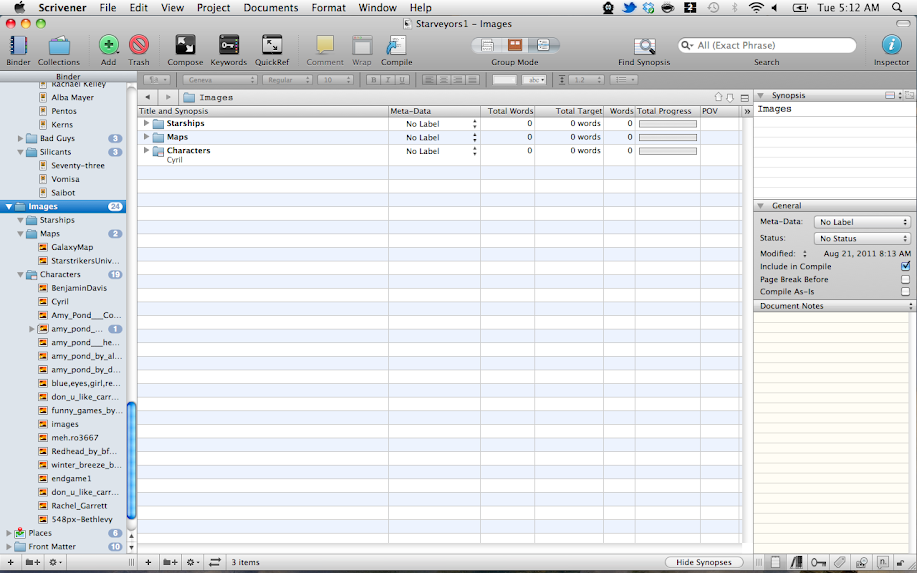Enable Compile As-Is checkbox

(x=905, y=291)
